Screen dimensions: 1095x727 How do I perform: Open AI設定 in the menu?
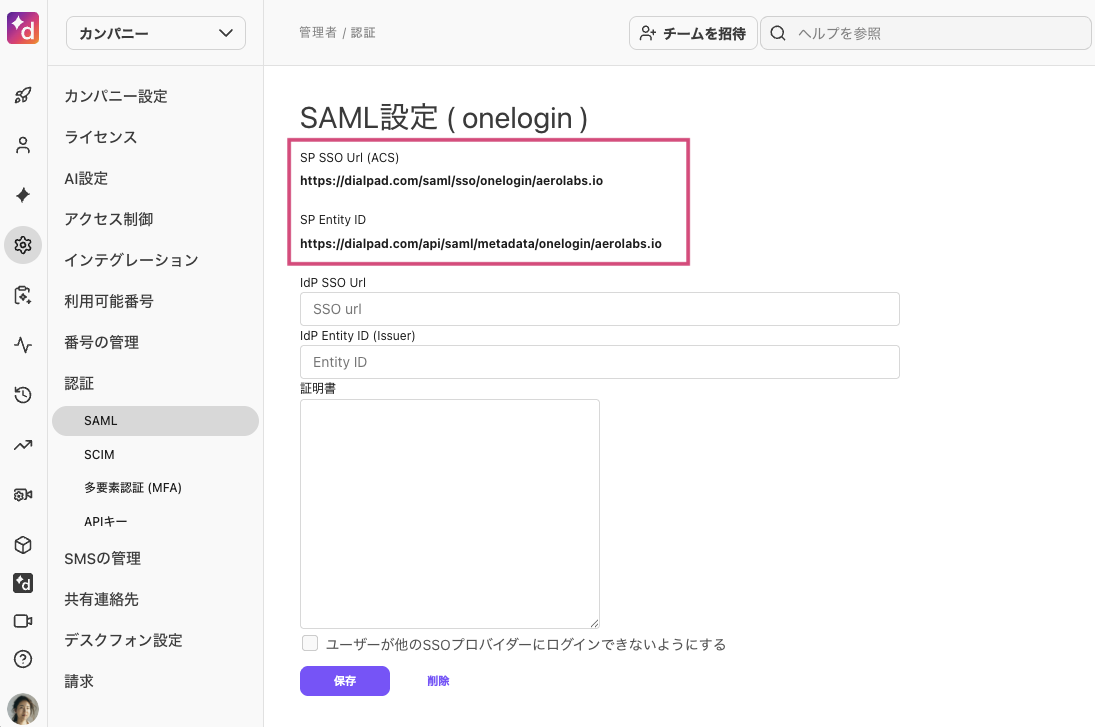[x=86, y=179]
